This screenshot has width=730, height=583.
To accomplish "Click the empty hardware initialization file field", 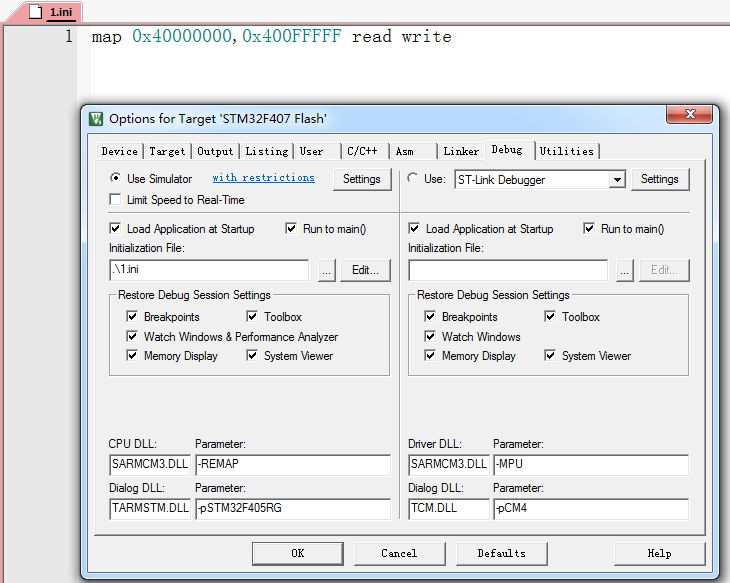I will [508, 270].
